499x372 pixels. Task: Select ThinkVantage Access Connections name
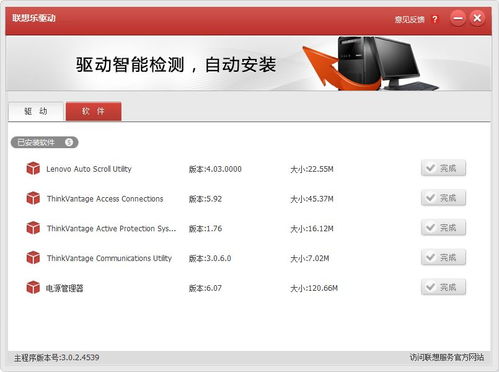point(105,199)
